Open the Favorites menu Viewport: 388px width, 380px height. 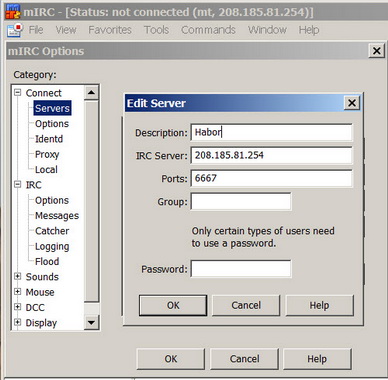tap(110, 30)
